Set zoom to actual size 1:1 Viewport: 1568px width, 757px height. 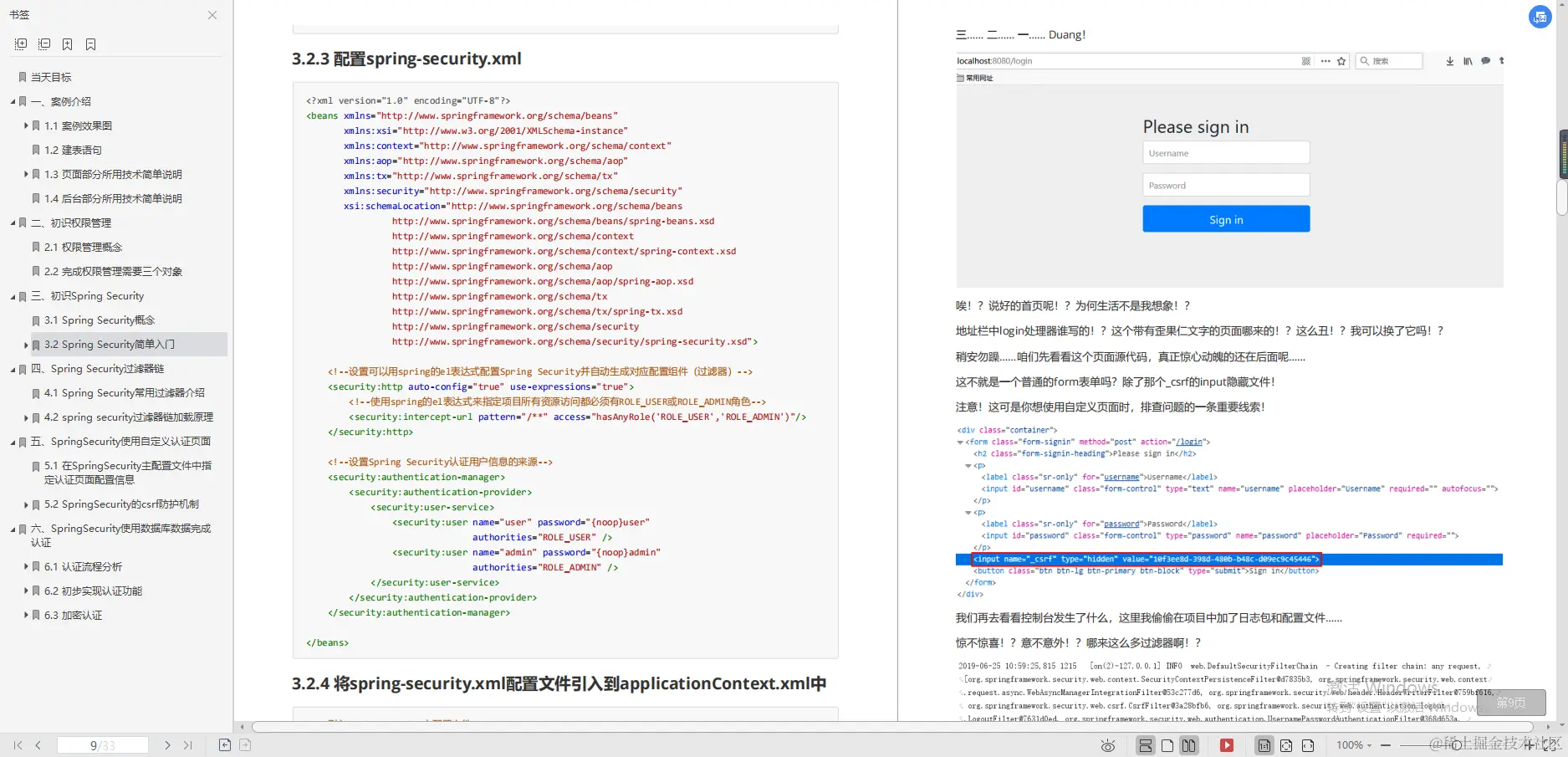point(1264,745)
